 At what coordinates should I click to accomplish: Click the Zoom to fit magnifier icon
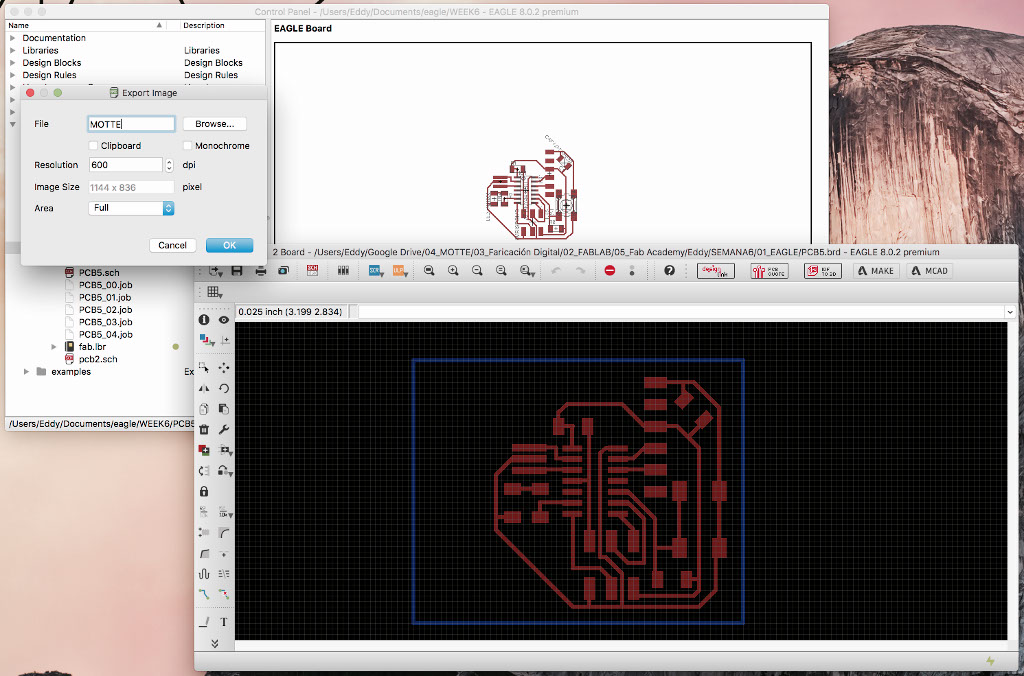coord(429,270)
